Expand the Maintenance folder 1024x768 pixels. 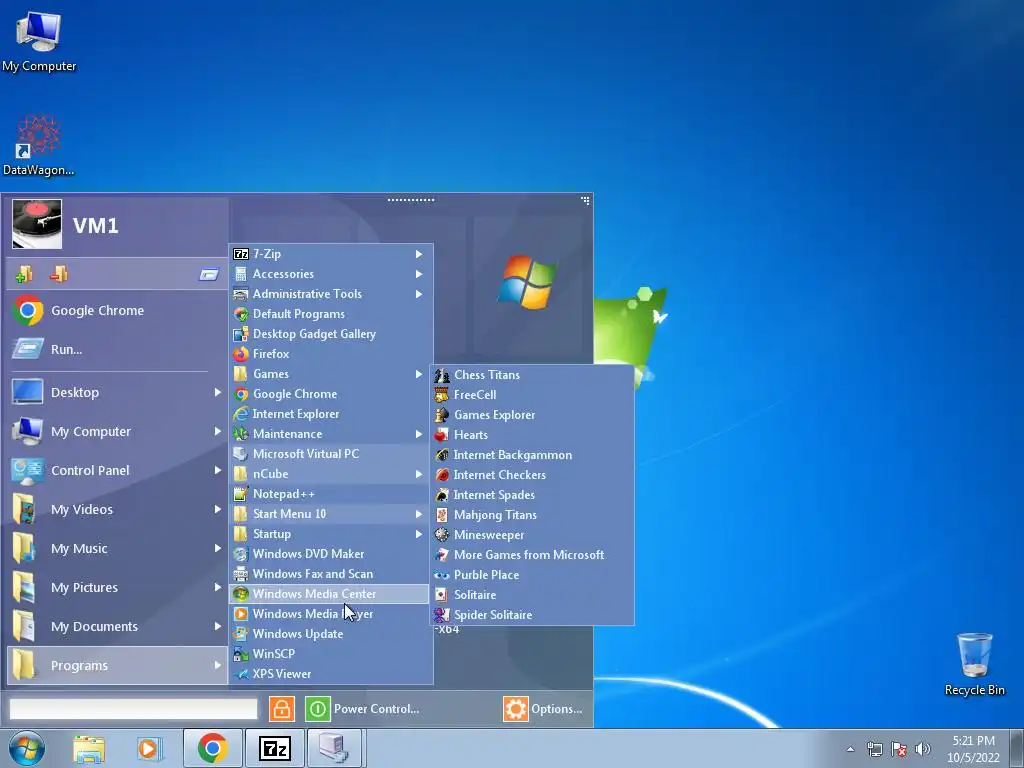330,434
